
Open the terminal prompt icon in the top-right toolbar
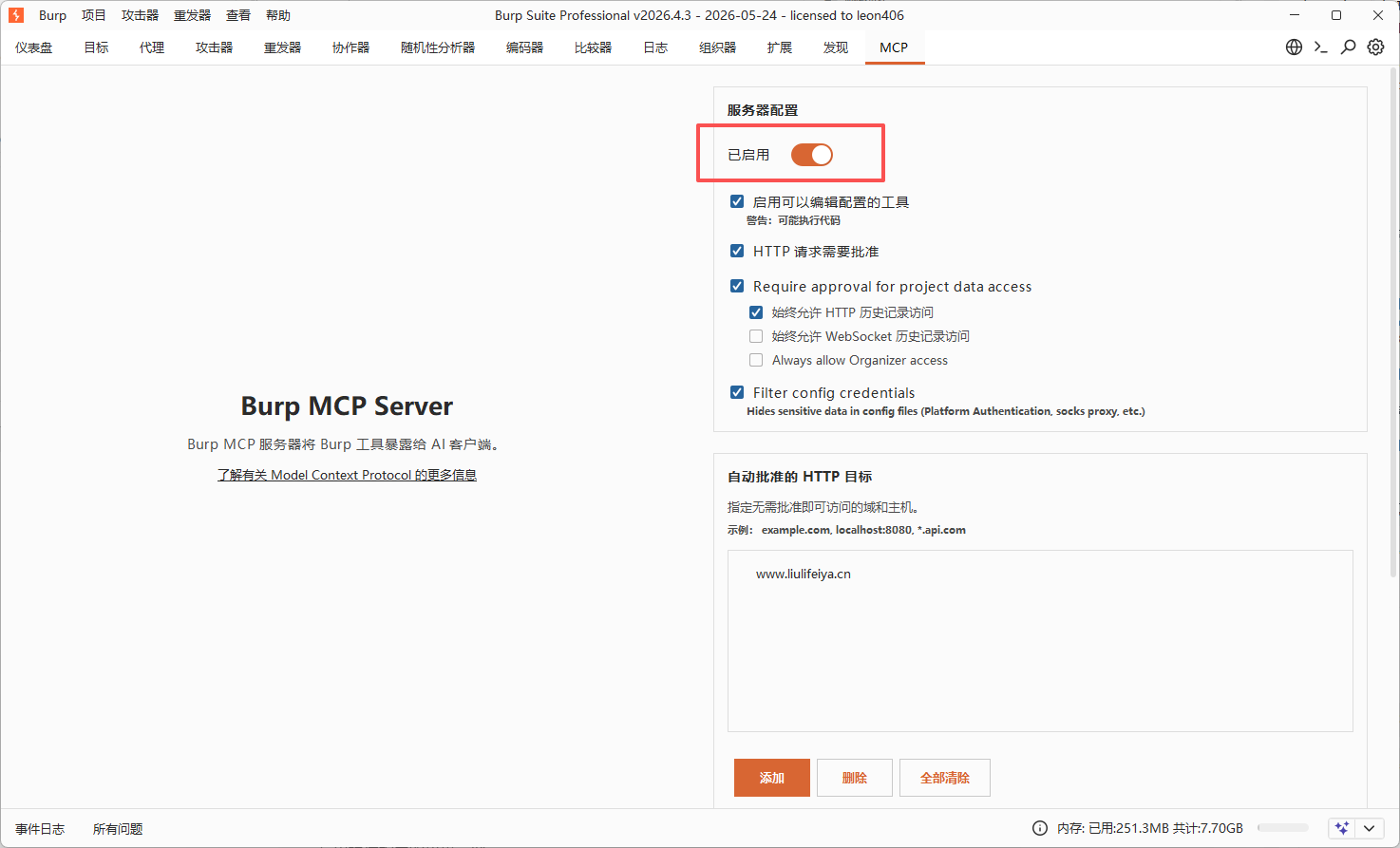pyautogui.click(x=1320, y=47)
